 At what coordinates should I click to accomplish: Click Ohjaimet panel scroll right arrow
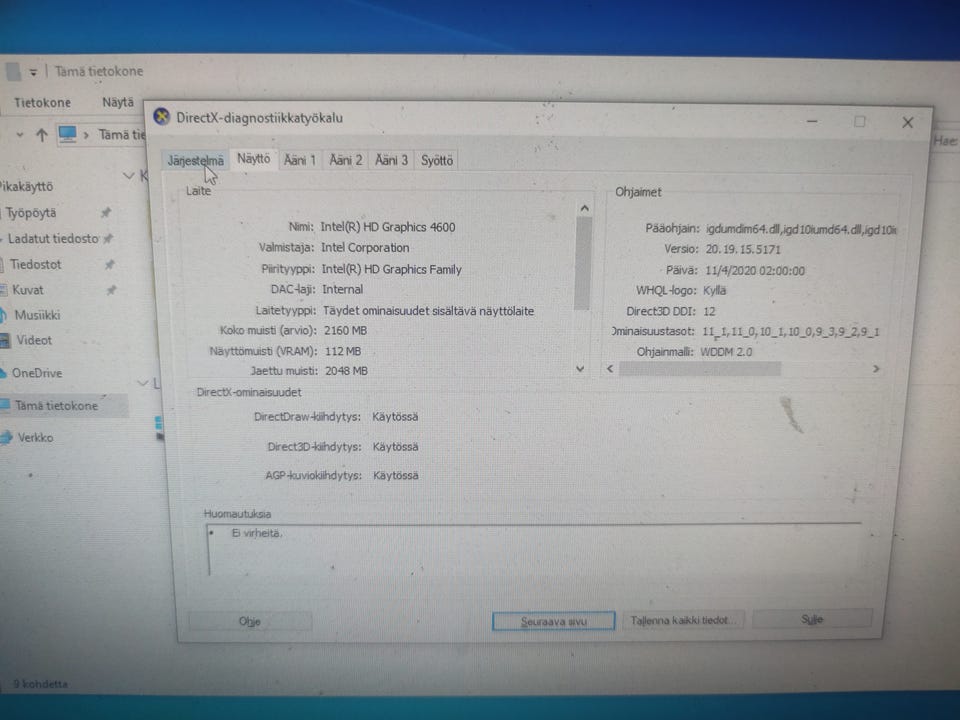point(876,369)
